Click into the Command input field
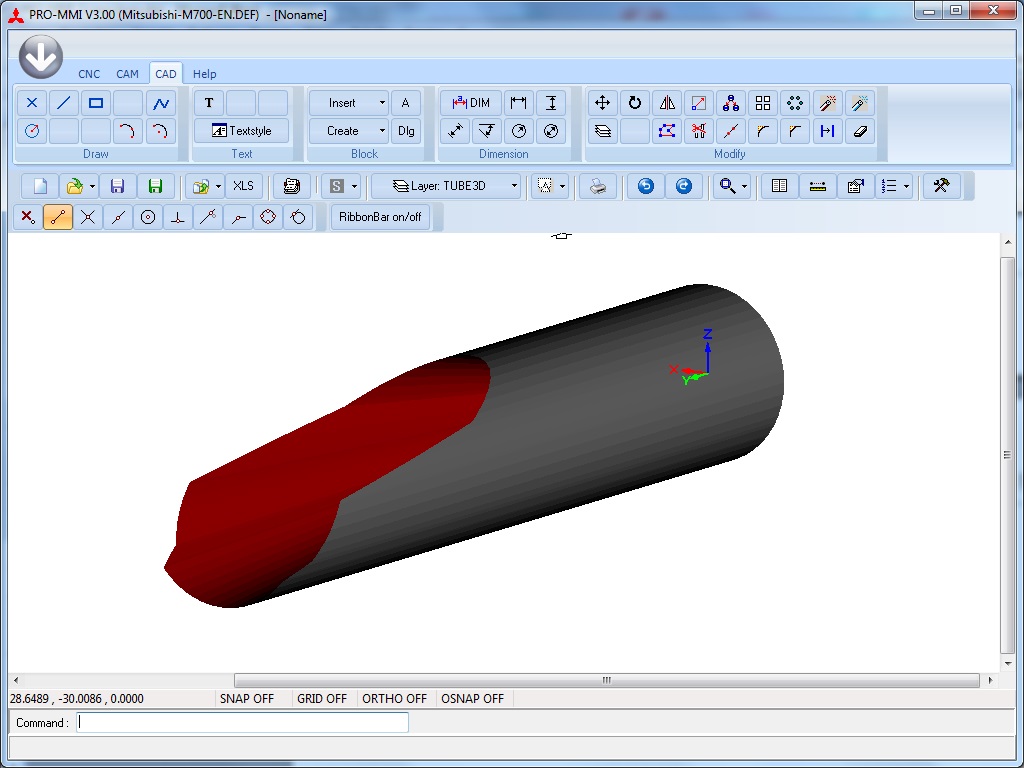The width and height of the screenshot is (1024, 768). 242,722
